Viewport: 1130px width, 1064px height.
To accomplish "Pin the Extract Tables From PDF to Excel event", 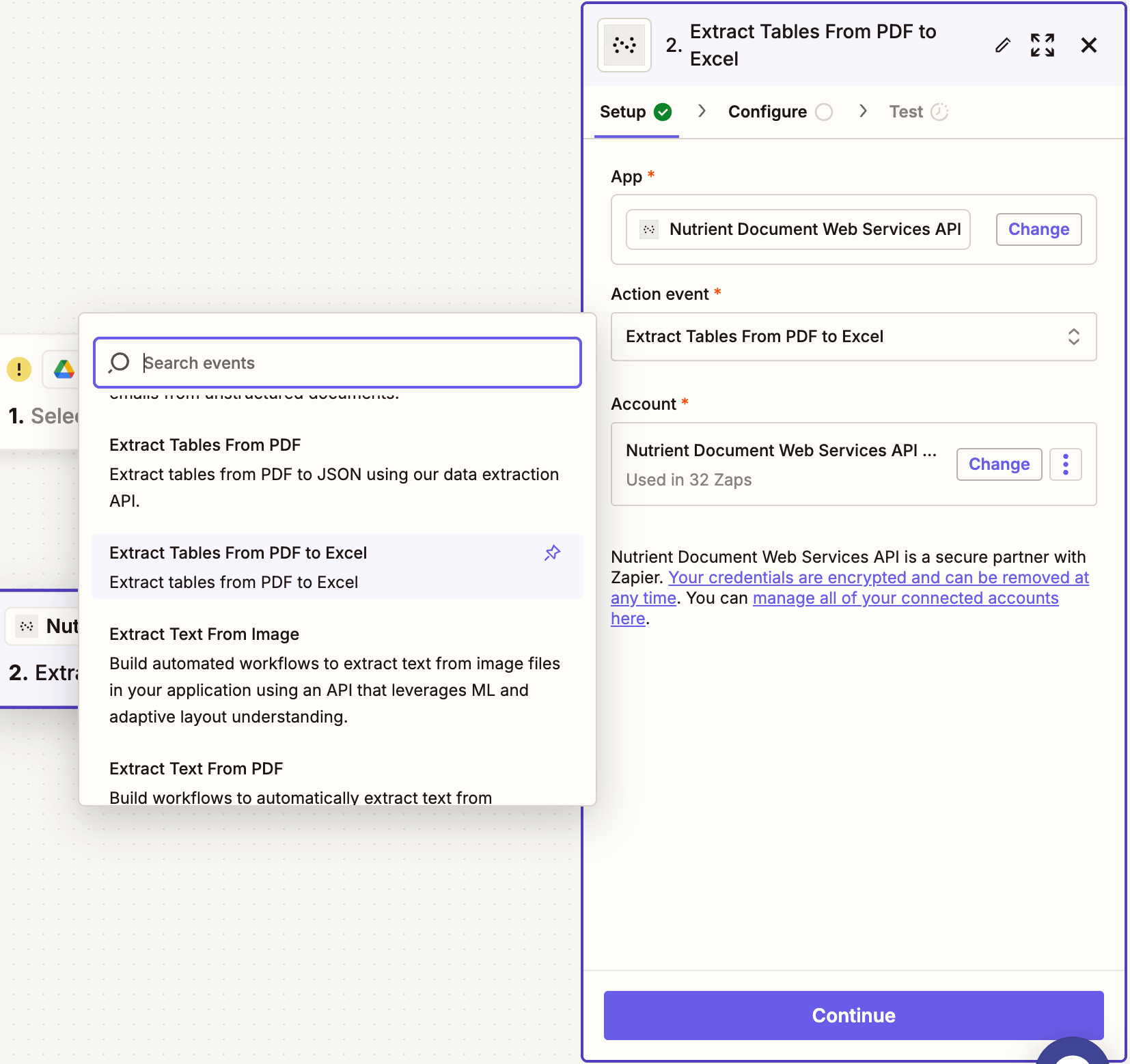I will 552,553.
